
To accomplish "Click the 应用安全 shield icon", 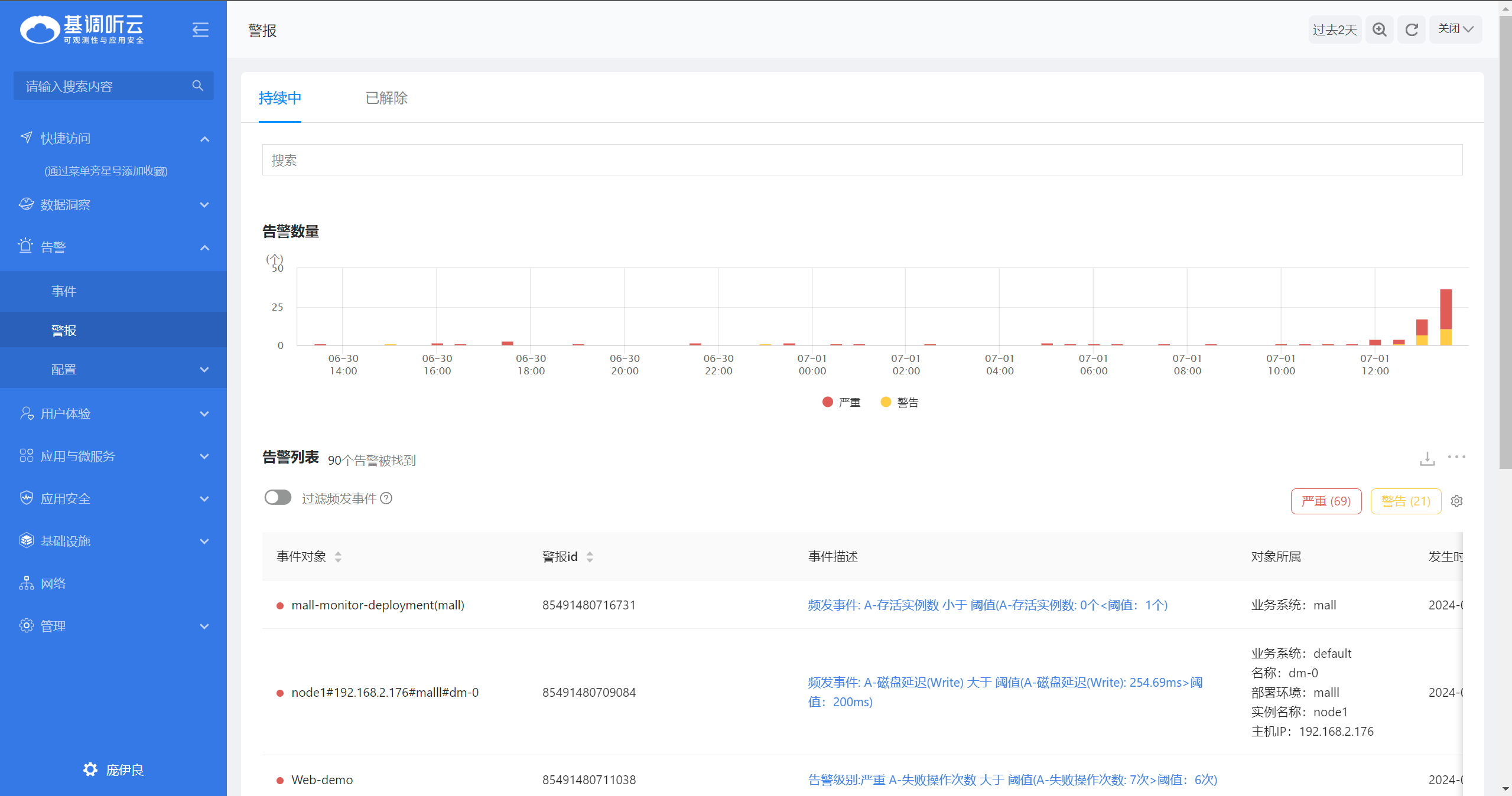I will [x=26, y=498].
